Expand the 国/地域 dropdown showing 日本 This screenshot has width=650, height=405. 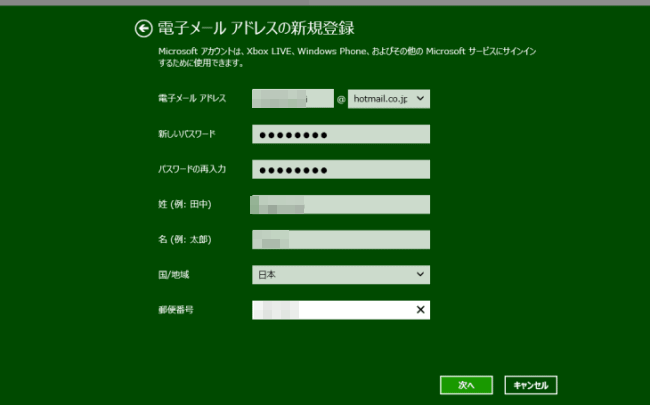pos(340,274)
